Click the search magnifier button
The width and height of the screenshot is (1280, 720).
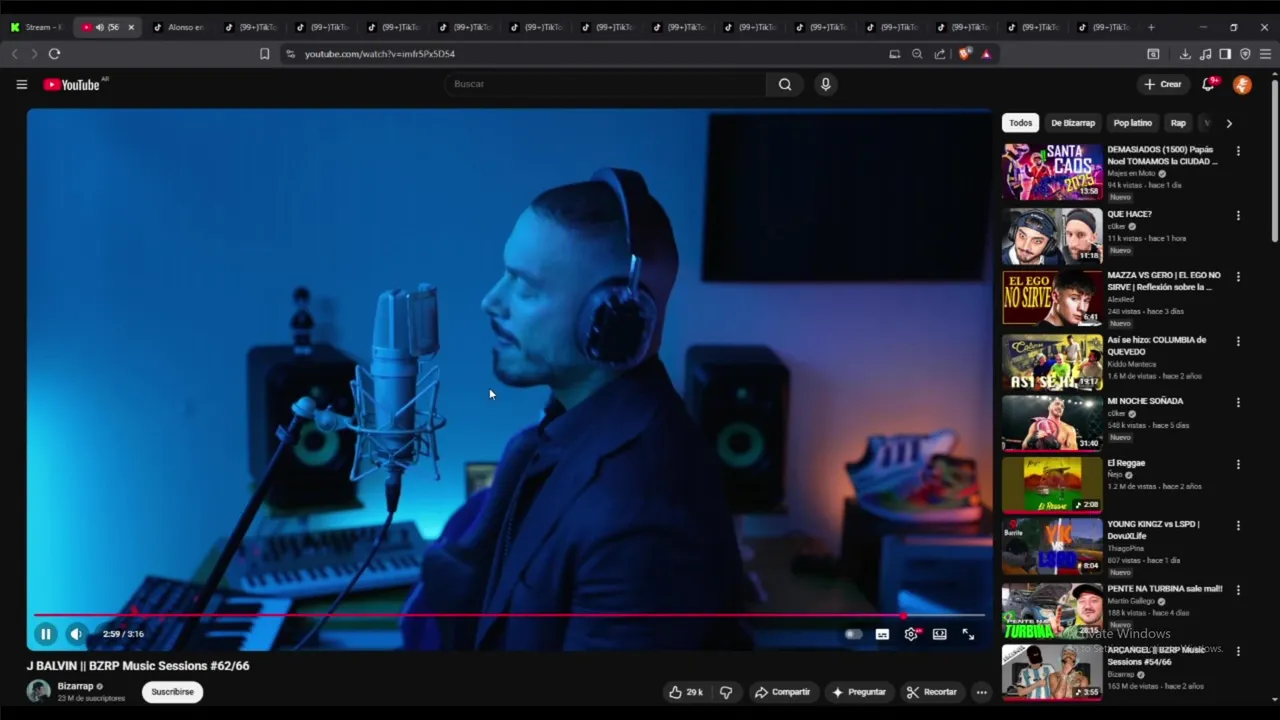click(785, 84)
